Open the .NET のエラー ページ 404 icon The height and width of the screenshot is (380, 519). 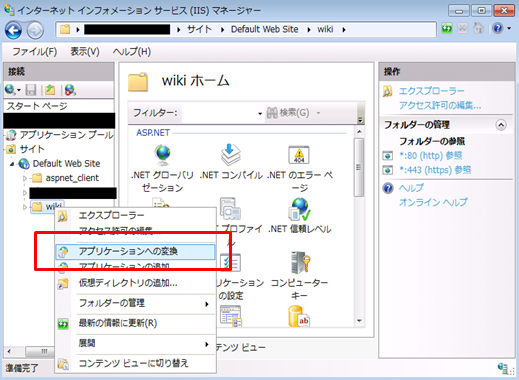[299, 155]
